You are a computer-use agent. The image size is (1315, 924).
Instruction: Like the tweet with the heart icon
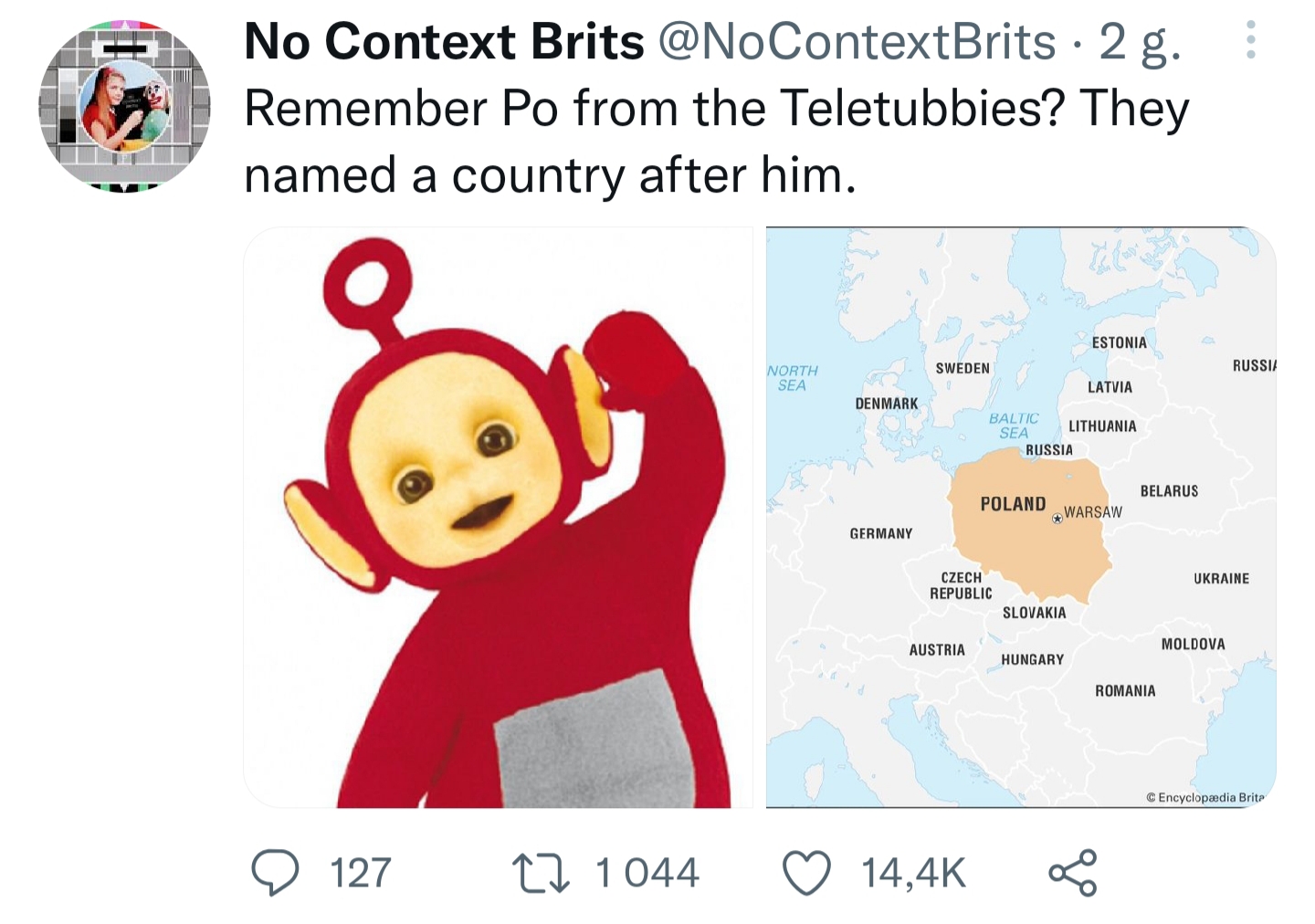tap(807, 872)
